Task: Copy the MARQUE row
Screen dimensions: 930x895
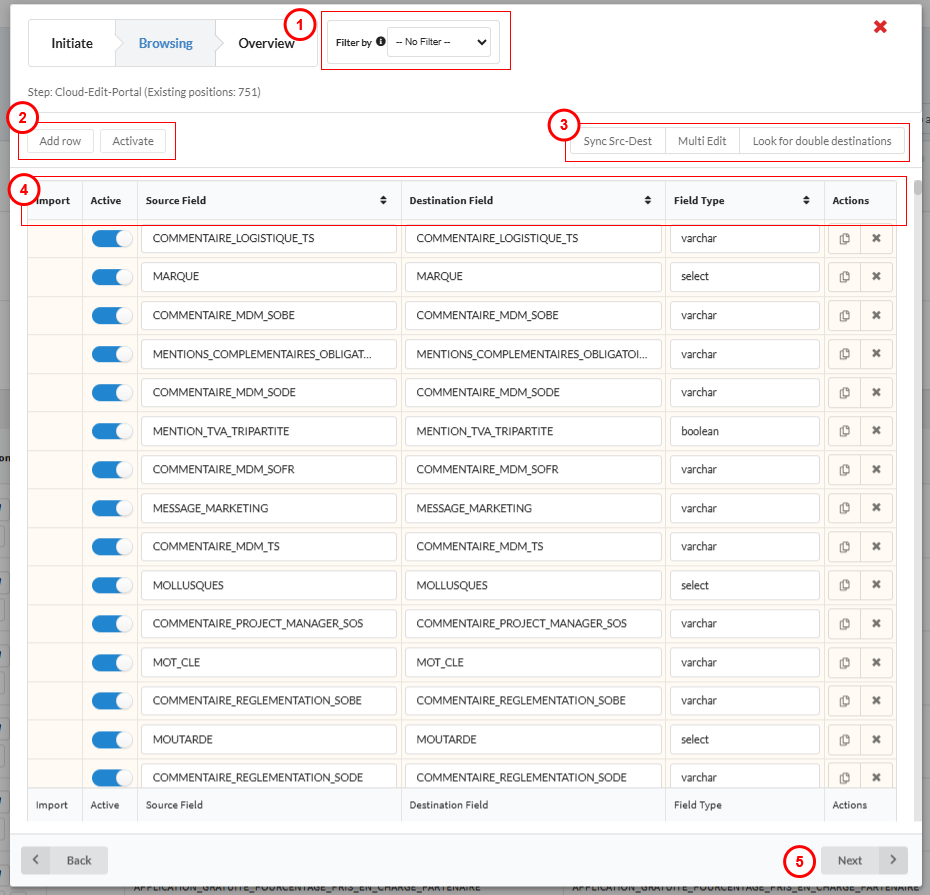Action: (844, 277)
